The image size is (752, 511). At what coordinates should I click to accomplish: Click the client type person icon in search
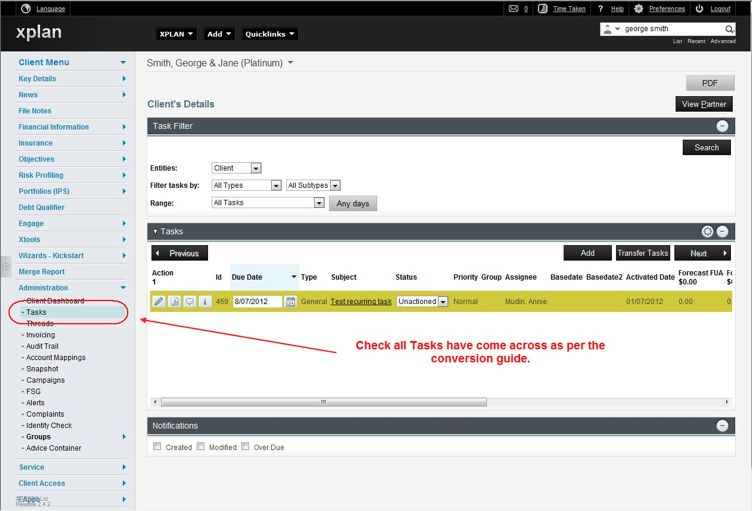click(x=608, y=29)
